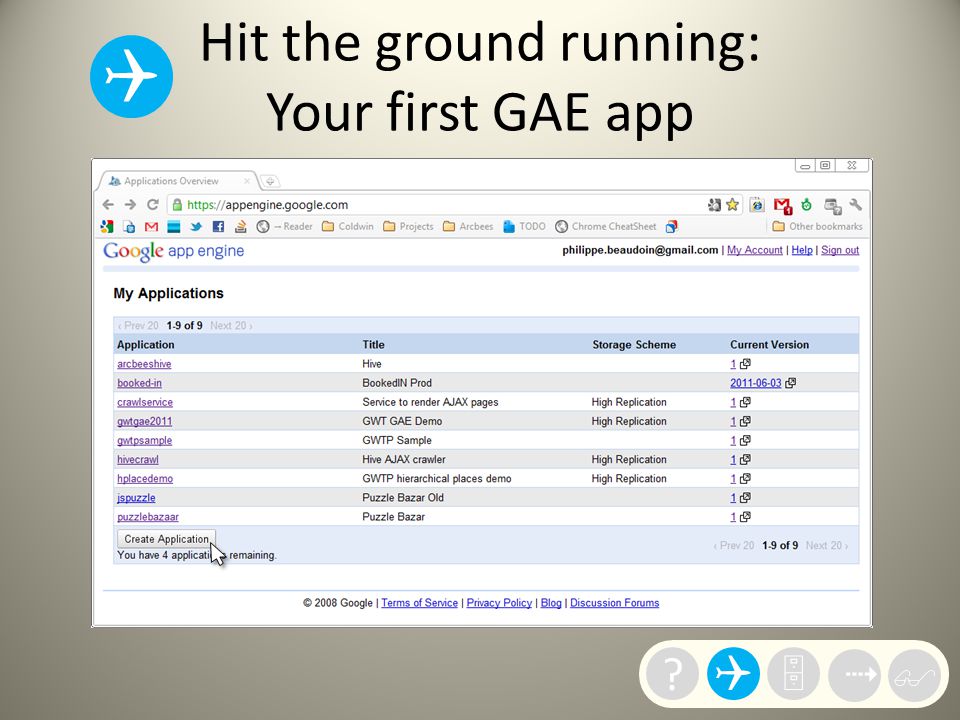960x720 pixels.
Task: Open the 2011-06-03 version link
Action: click(756, 383)
